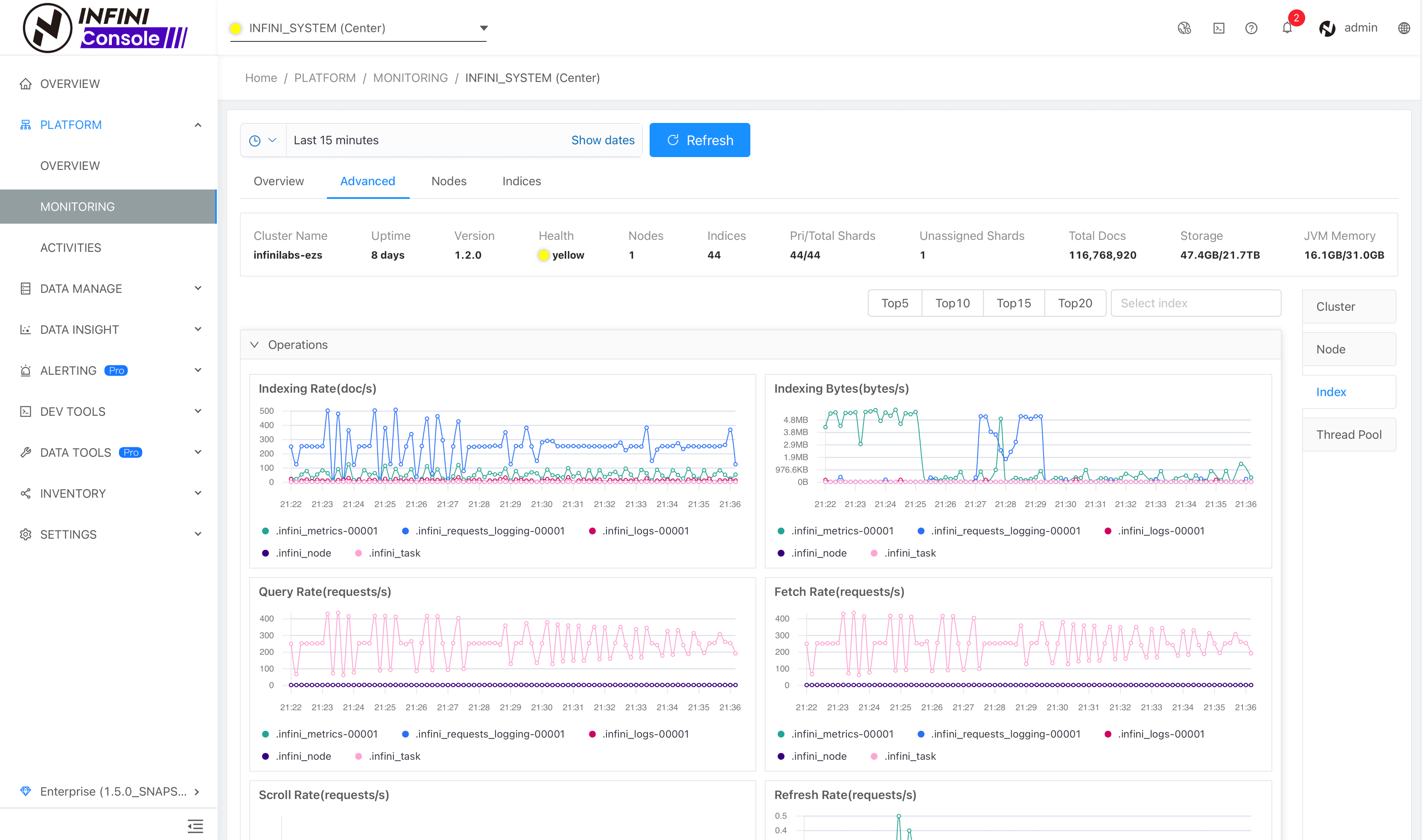
Task: Open the quick time range dropdown arrow
Action: coord(272,140)
